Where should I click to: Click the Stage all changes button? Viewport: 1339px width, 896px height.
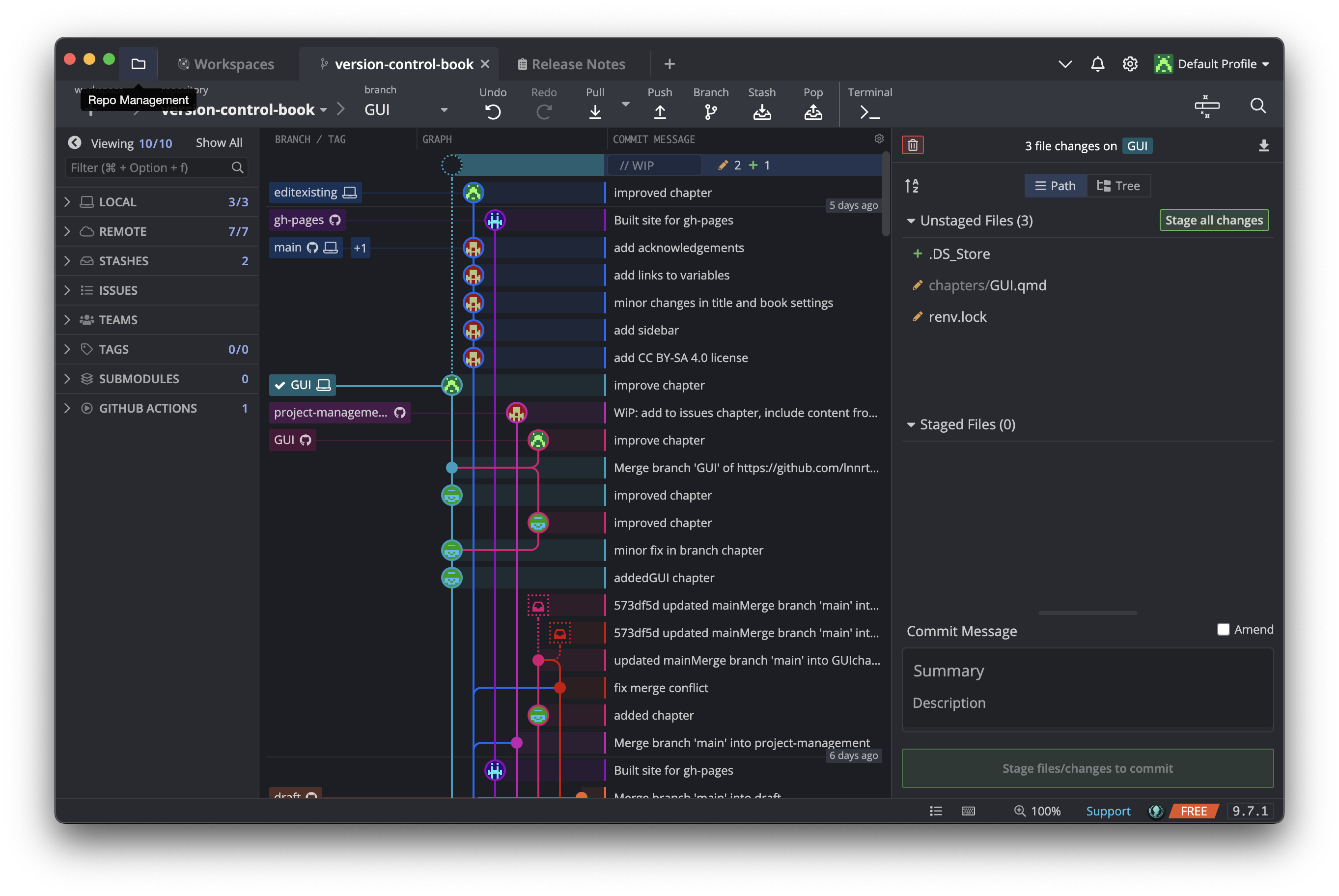point(1213,220)
